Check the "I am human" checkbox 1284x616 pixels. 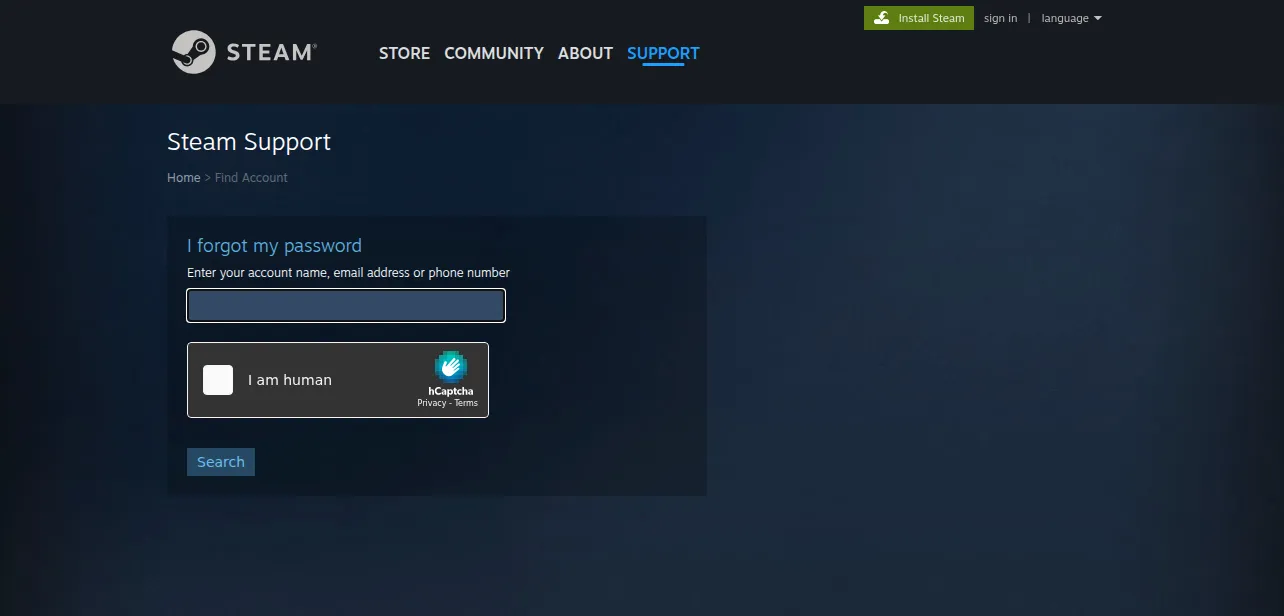pos(218,380)
